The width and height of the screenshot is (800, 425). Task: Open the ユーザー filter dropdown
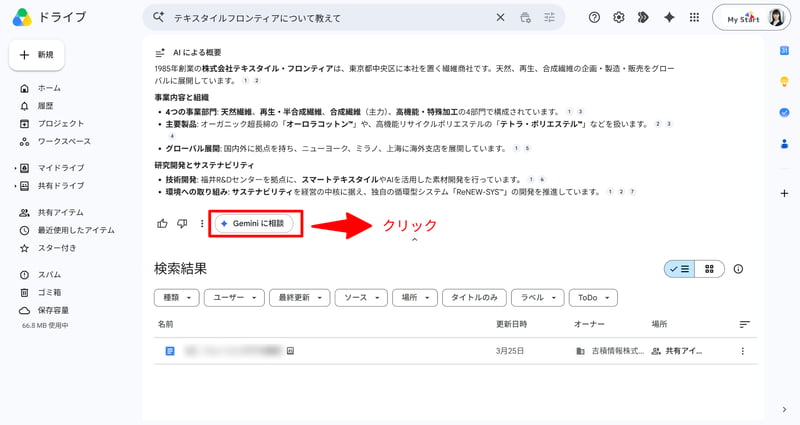coord(234,297)
